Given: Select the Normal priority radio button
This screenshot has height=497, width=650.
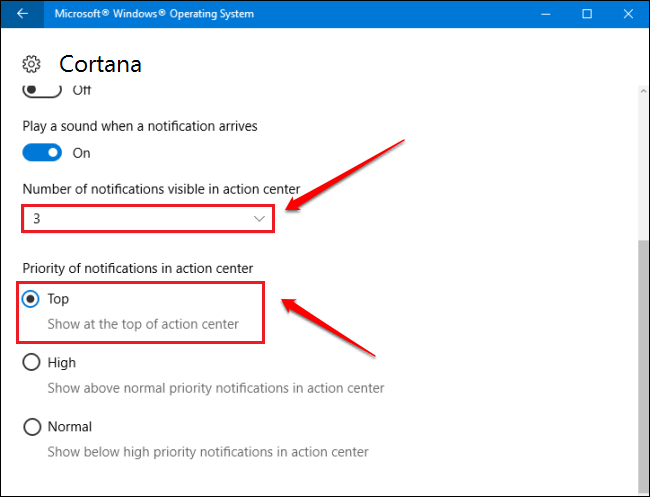Looking at the screenshot, I should (x=32, y=427).
